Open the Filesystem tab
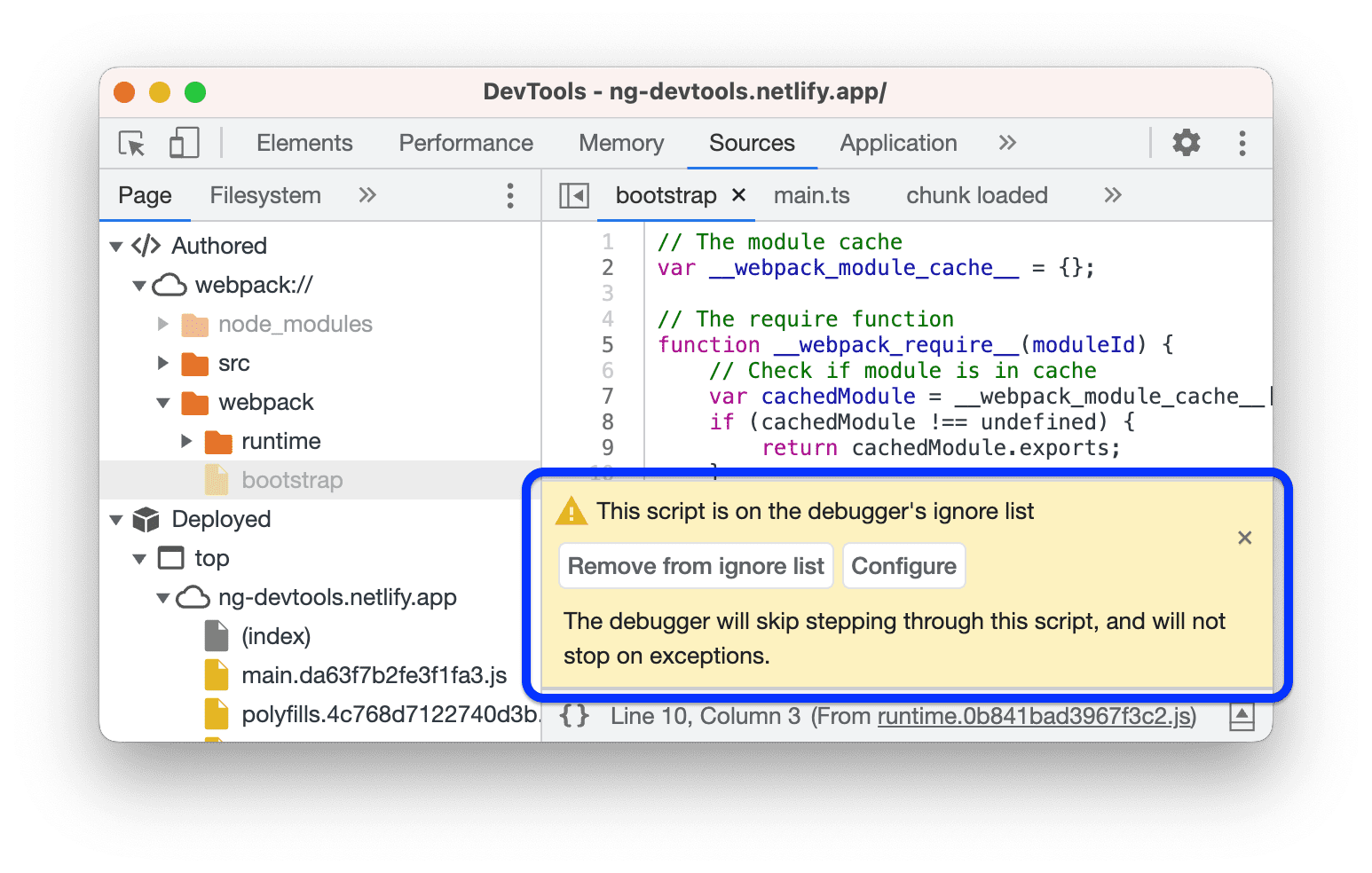 (x=264, y=195)
